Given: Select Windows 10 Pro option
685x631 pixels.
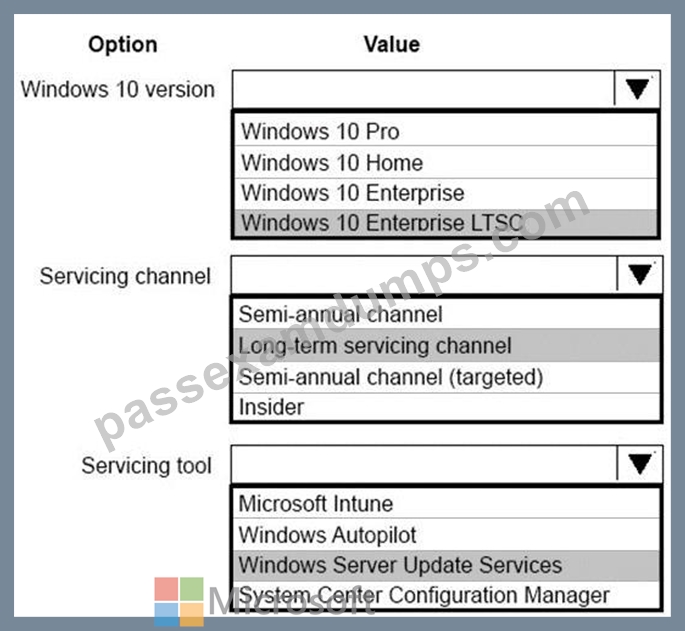Looking at the screenshot, I should pos(446,131).
